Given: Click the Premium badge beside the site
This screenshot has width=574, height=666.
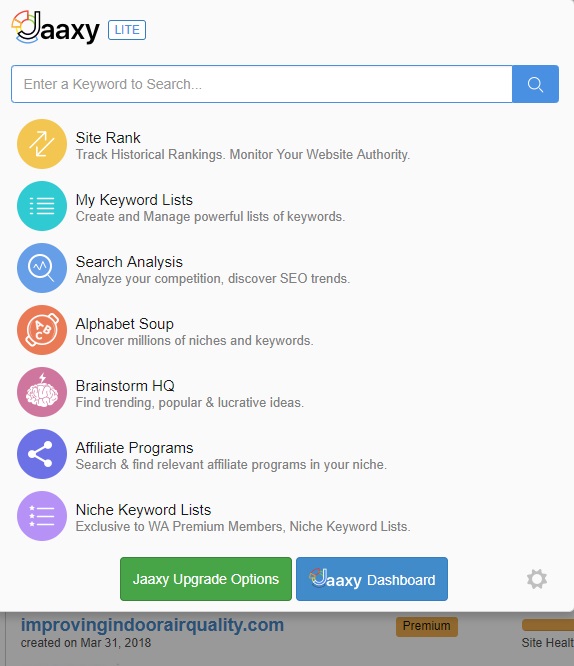Looking at the screenshot, I should pyautogui.click(x=427, y=626).
